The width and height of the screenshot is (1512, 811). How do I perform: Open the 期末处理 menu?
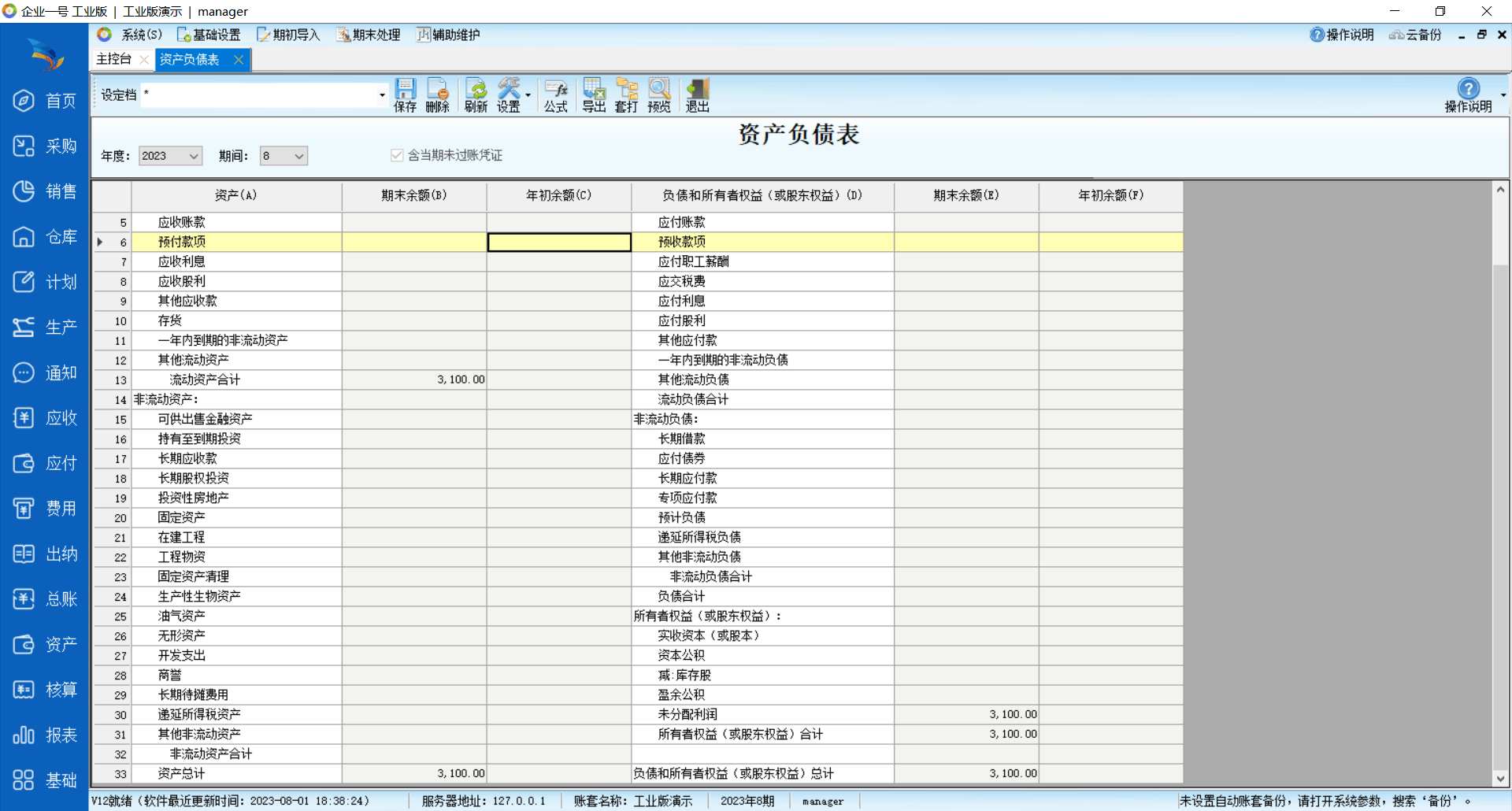click(369, 35)
